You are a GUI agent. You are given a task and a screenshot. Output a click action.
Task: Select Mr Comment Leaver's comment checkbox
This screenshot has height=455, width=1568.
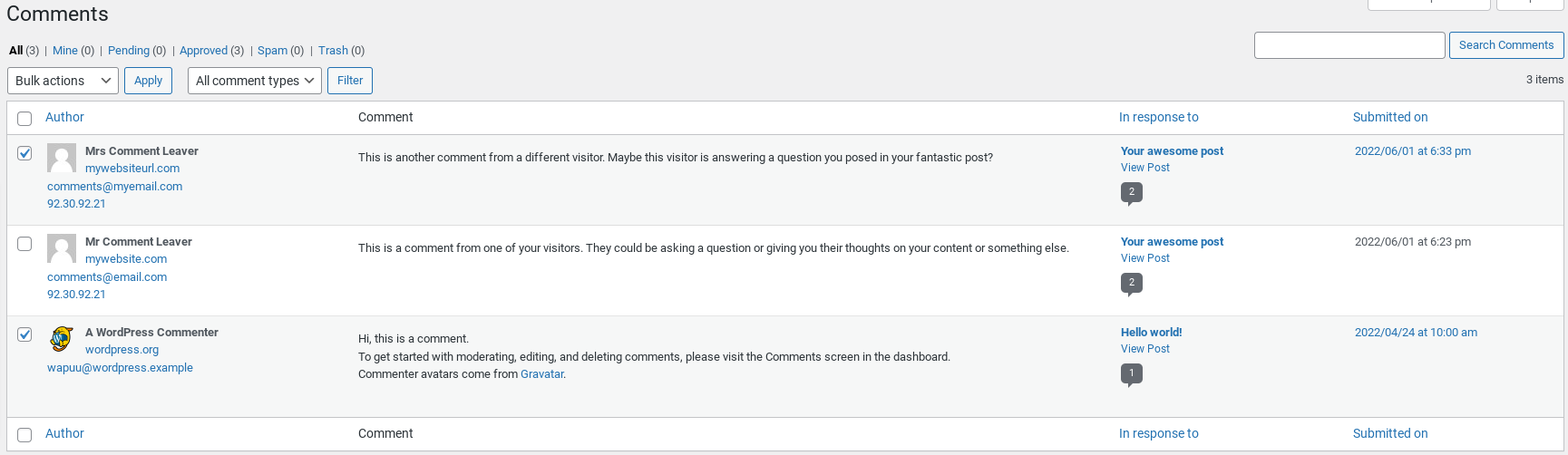[24, 244]
